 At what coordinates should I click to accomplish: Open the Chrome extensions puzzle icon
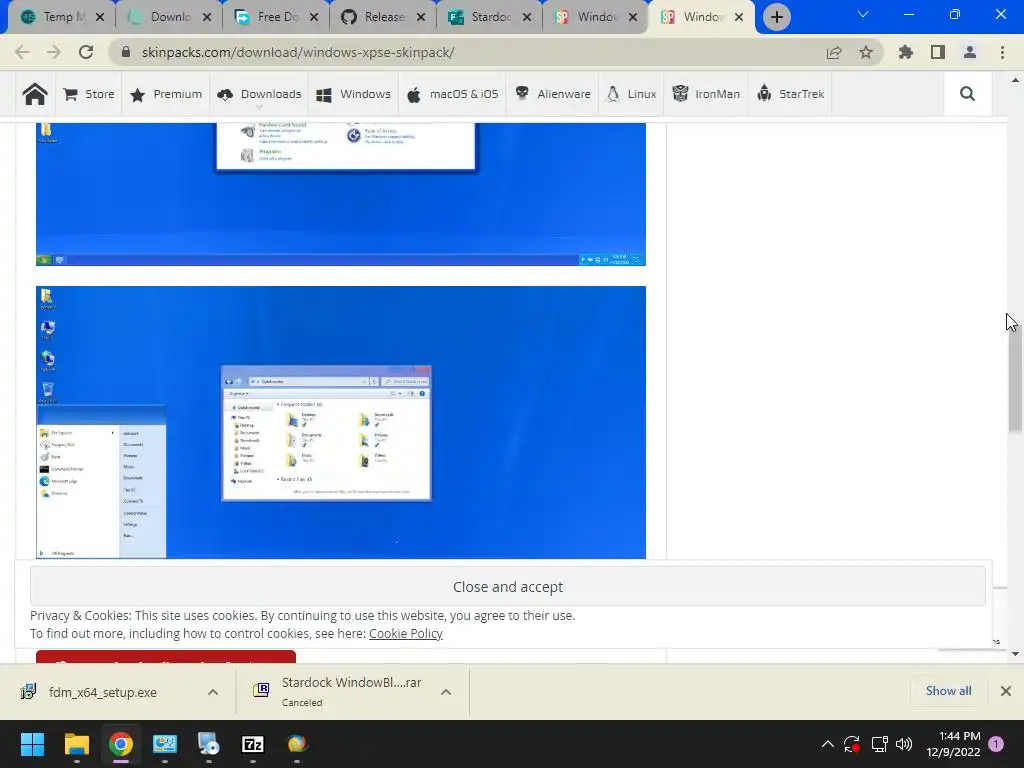click(906, 52)
